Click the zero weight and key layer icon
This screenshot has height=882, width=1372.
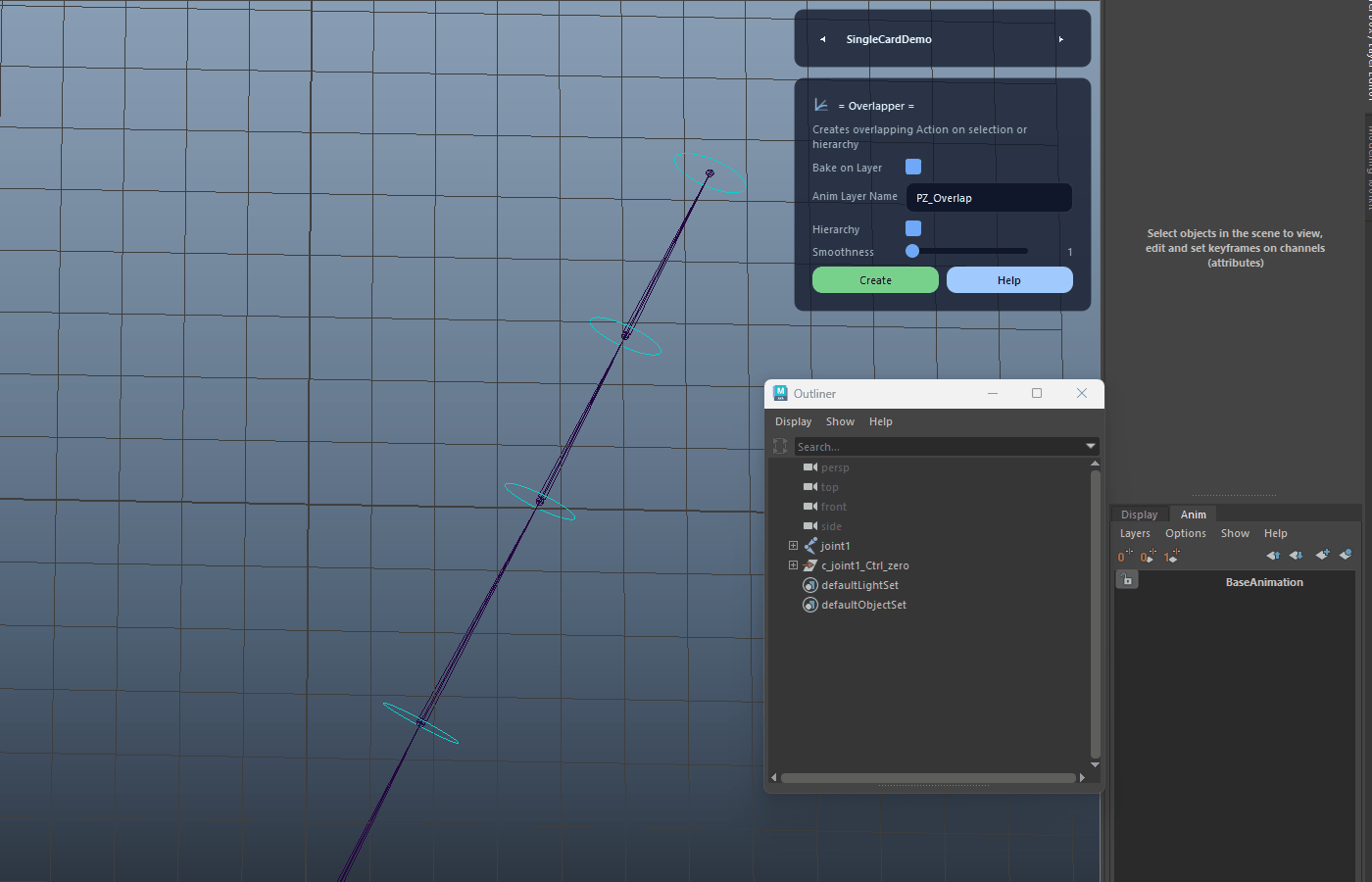click(x=1148, y=556)
